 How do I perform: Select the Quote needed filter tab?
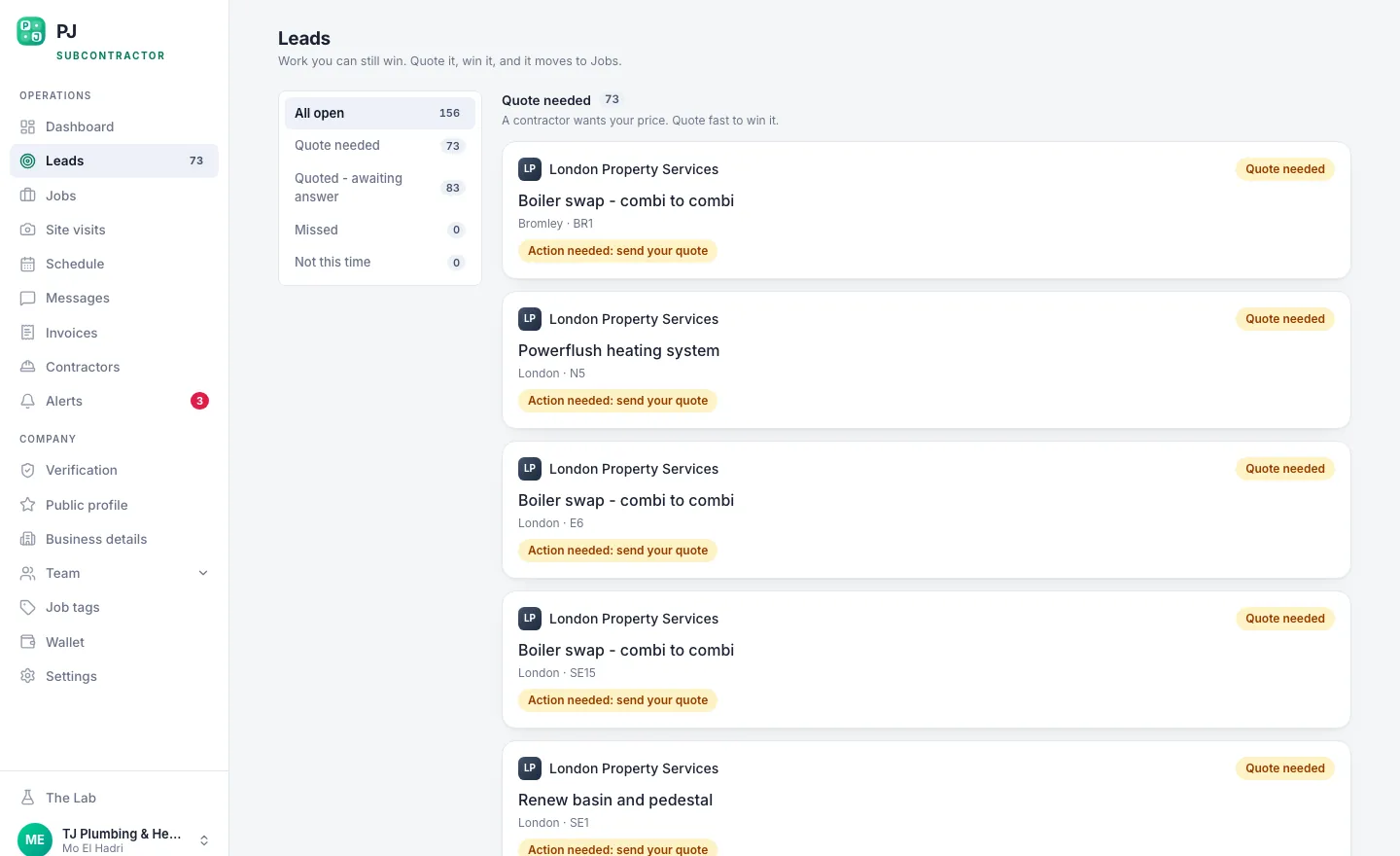pyautogui.click(x=379, y=146)
